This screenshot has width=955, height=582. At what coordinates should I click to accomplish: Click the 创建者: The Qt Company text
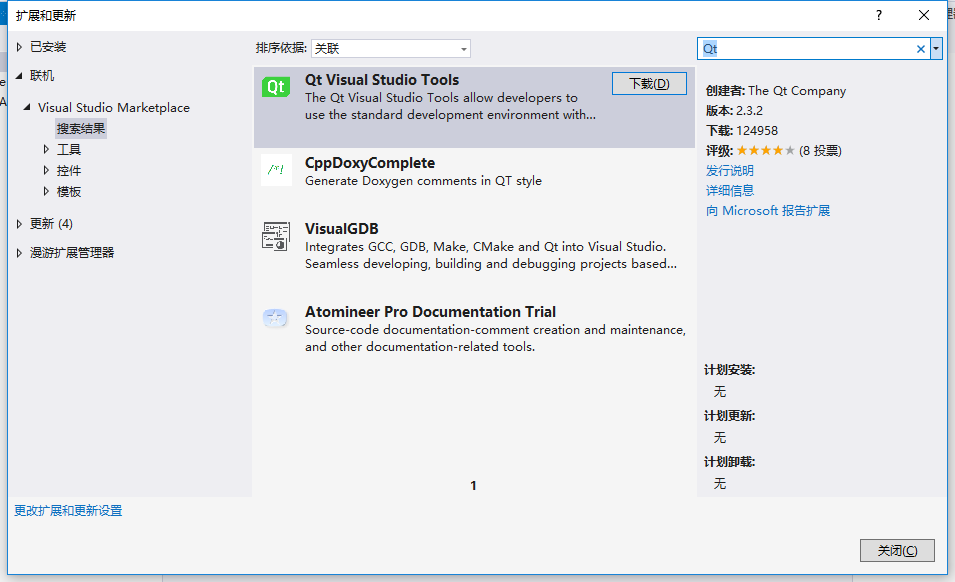(776, 91)
